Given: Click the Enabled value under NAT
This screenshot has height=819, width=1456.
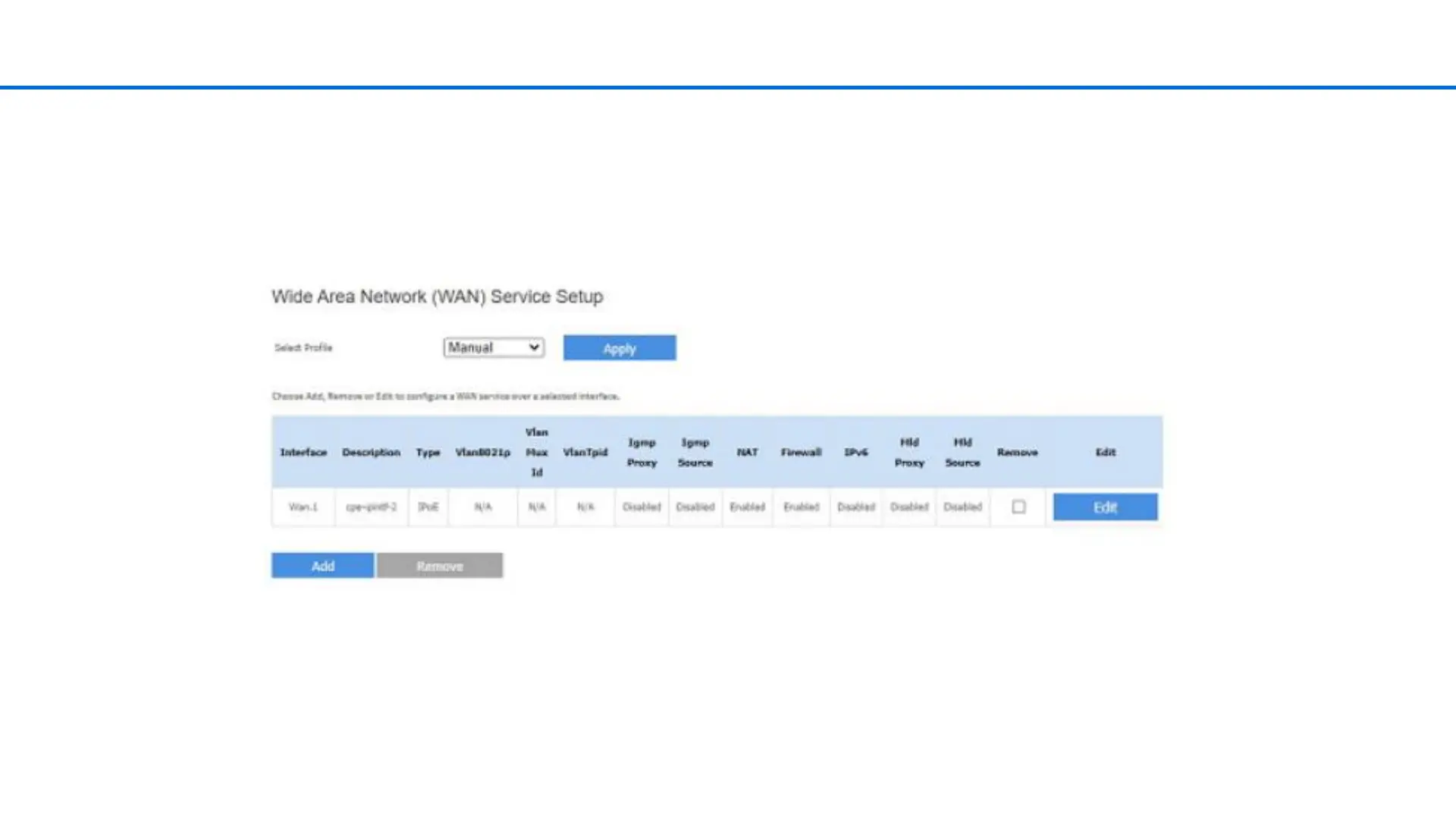Looking at the screenshot, I should 747,507.
